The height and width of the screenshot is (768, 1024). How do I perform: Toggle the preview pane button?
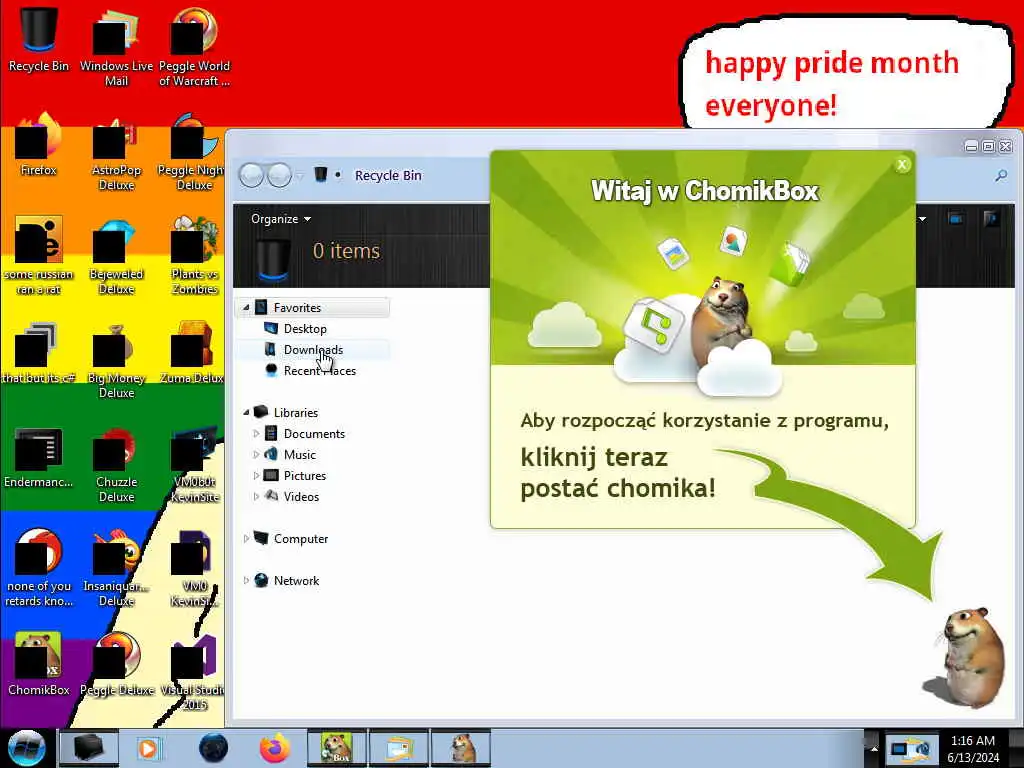(955, 219)
